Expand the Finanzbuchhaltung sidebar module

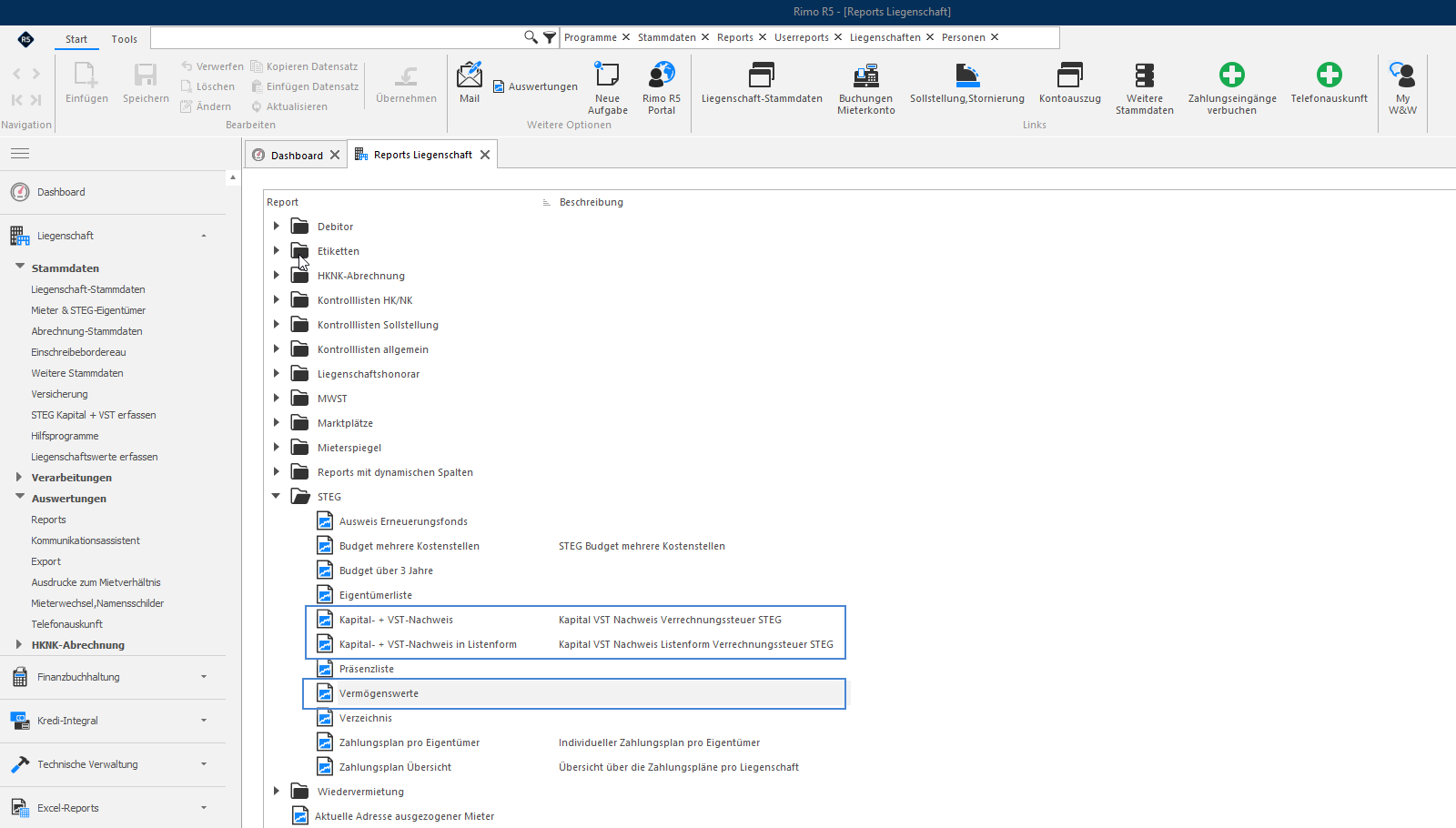(204, 677)
